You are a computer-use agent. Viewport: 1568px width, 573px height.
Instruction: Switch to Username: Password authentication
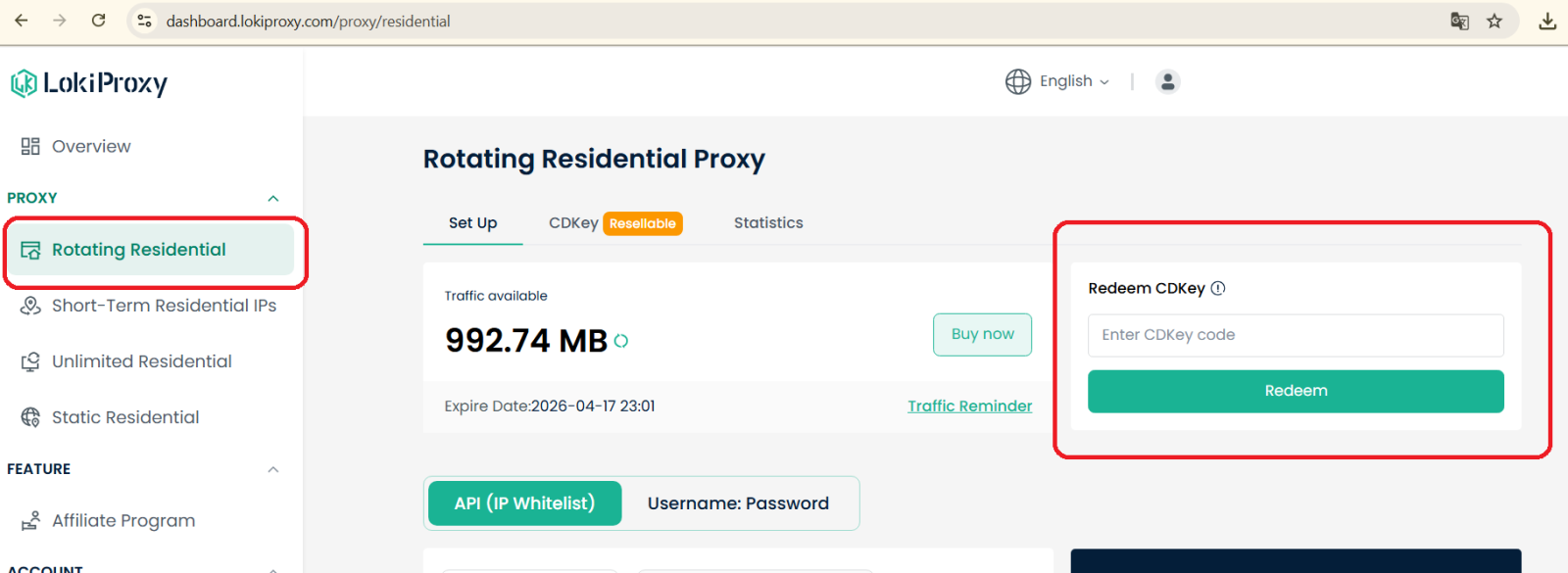pyautogui.click(x=738, y=503)
